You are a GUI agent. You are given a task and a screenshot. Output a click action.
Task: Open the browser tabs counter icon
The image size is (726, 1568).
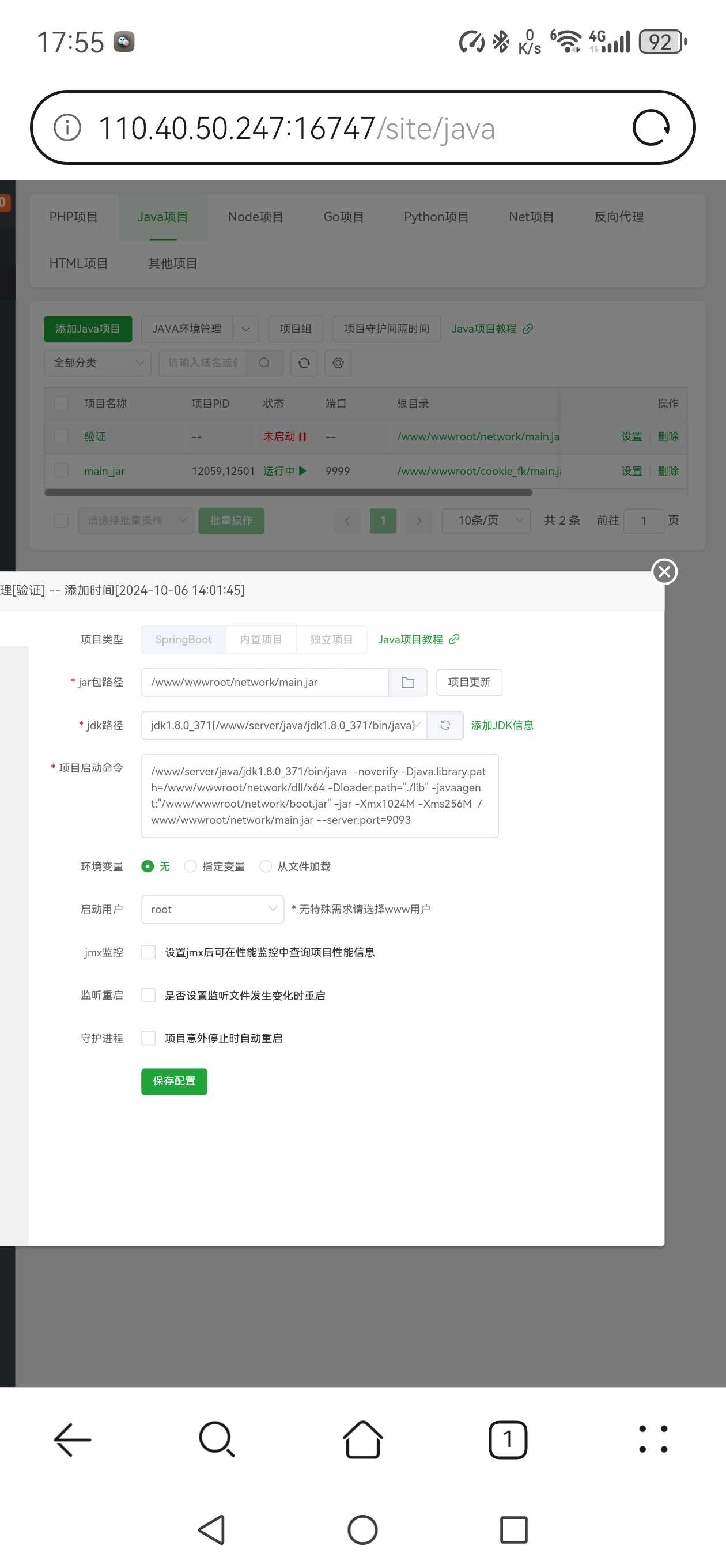click(x=508, y=1439)
